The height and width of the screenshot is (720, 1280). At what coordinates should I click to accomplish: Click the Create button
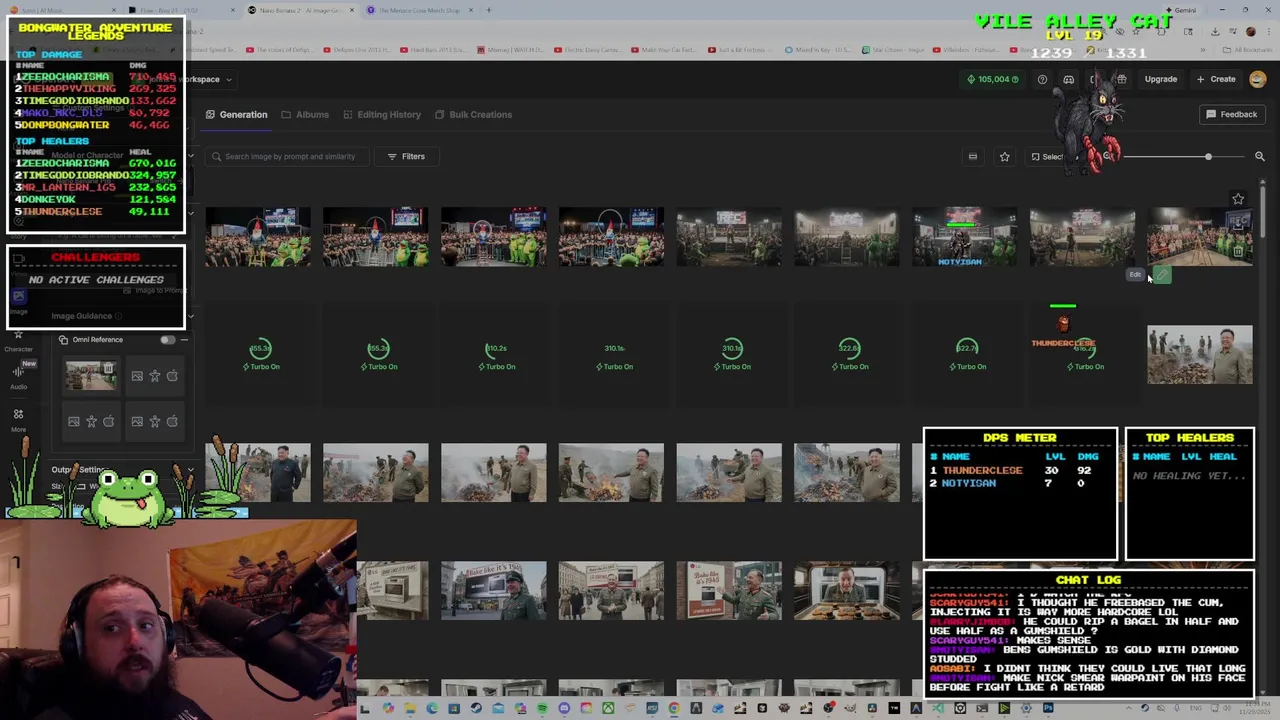1216,79
